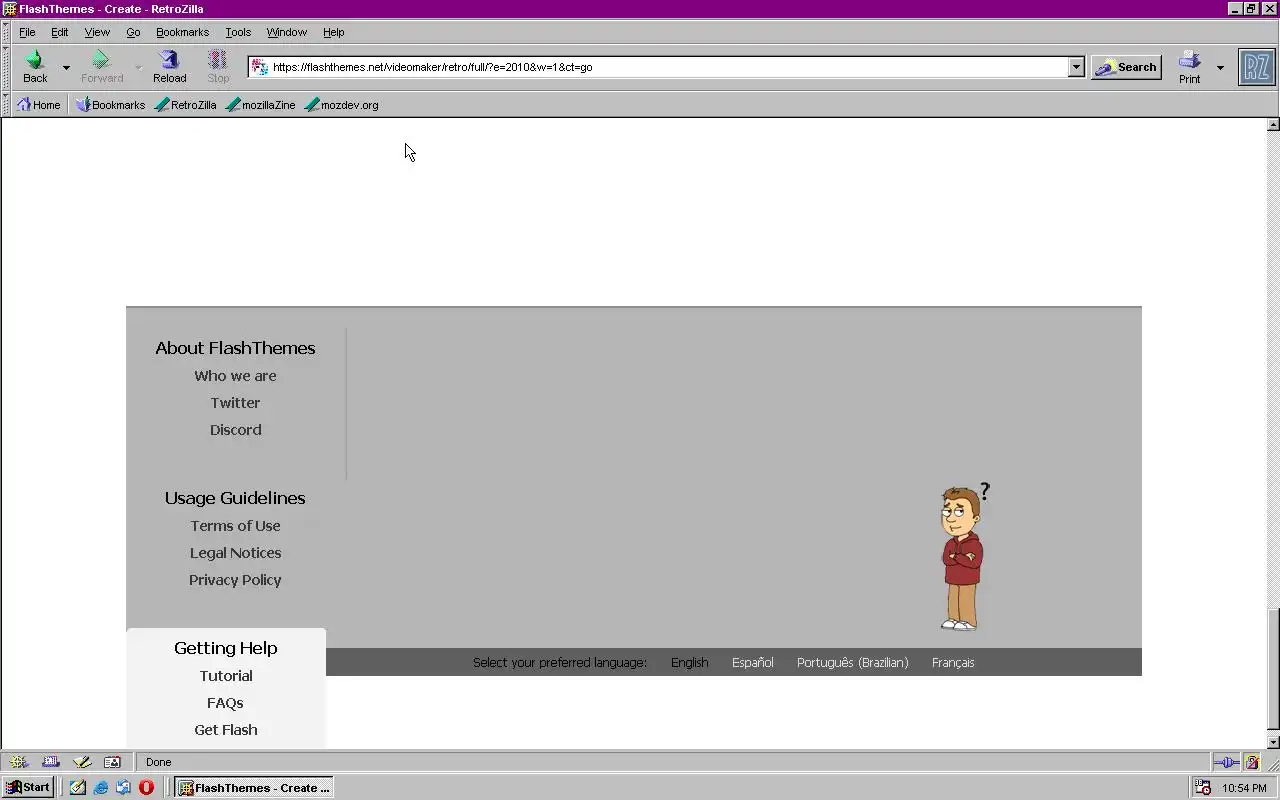Open the Bookmarks menu in the menu bar
The image size is (1280, 800).
click(x=182, y=32)
